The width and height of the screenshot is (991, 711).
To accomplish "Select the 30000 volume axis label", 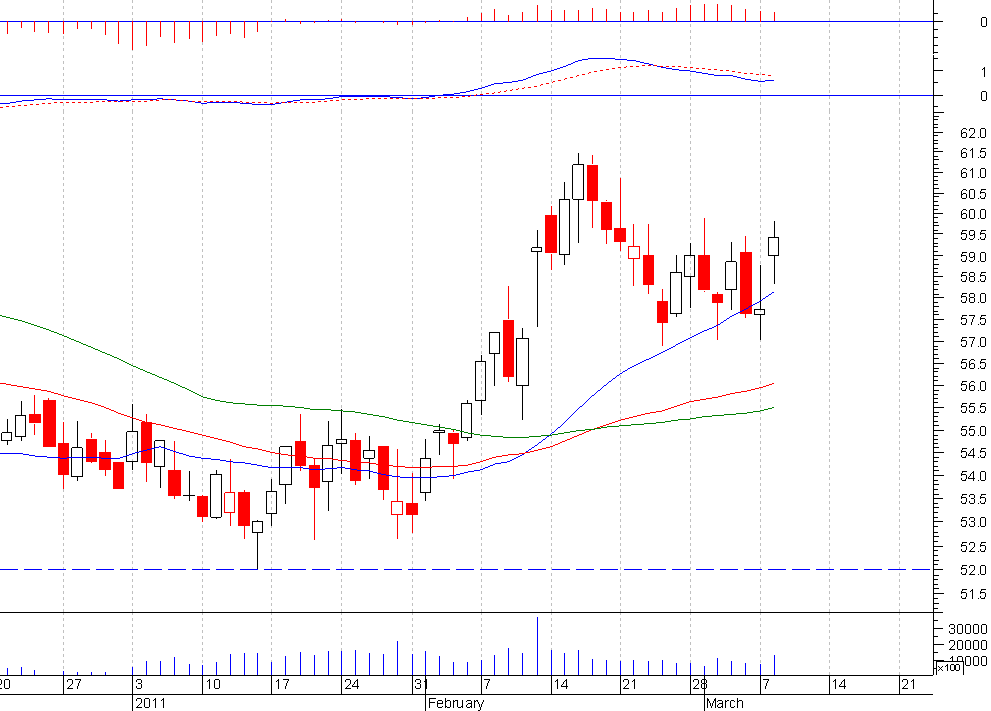I will (967, 629).
